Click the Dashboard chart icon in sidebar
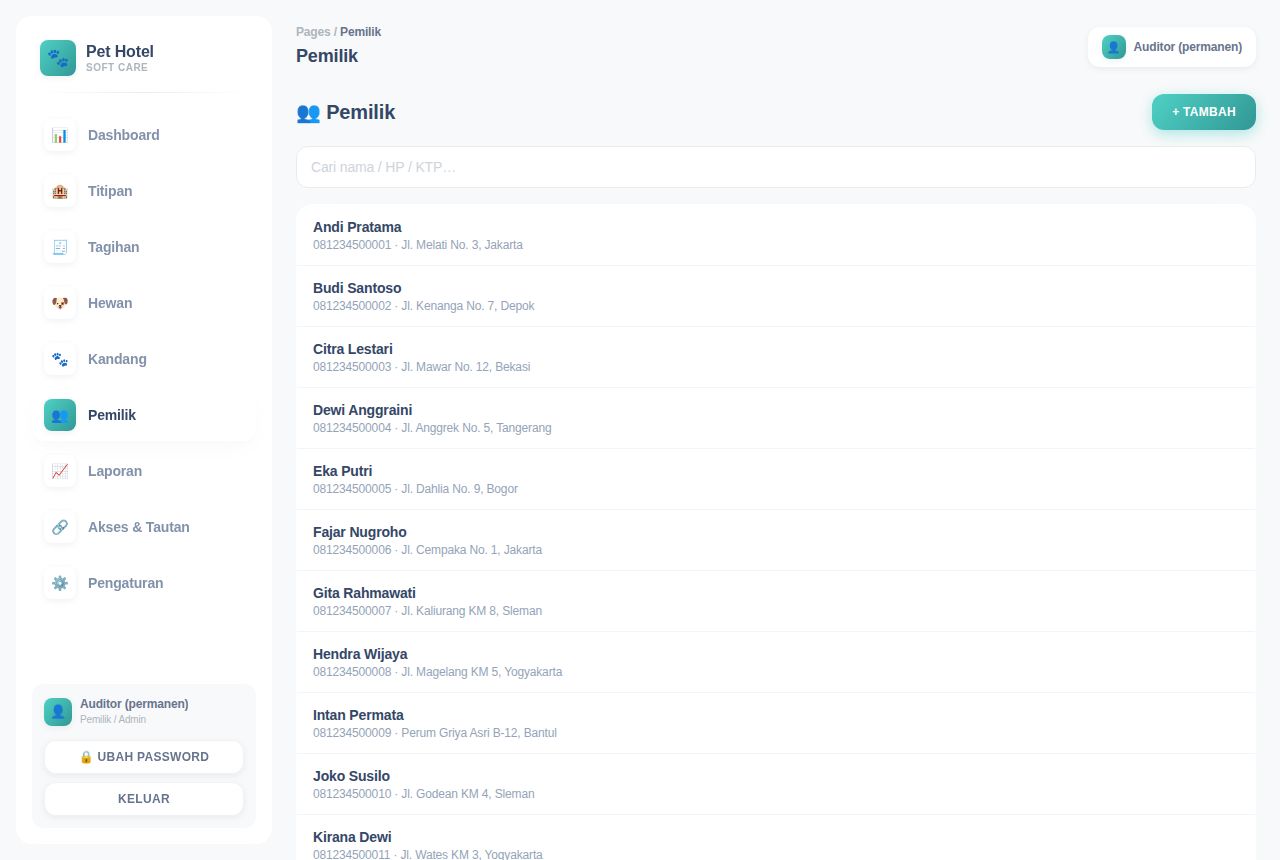Screen dimensions: 1280x860 60,135
